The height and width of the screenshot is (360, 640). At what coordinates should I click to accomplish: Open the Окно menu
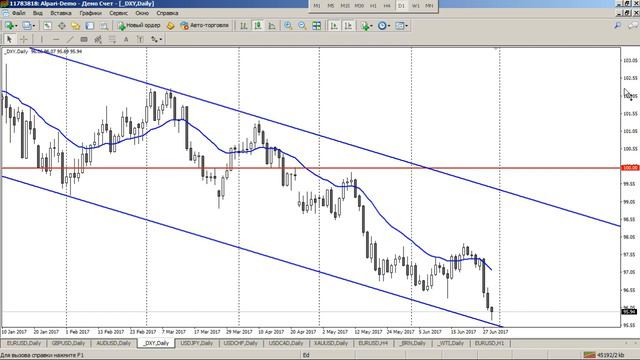[142, 13]
